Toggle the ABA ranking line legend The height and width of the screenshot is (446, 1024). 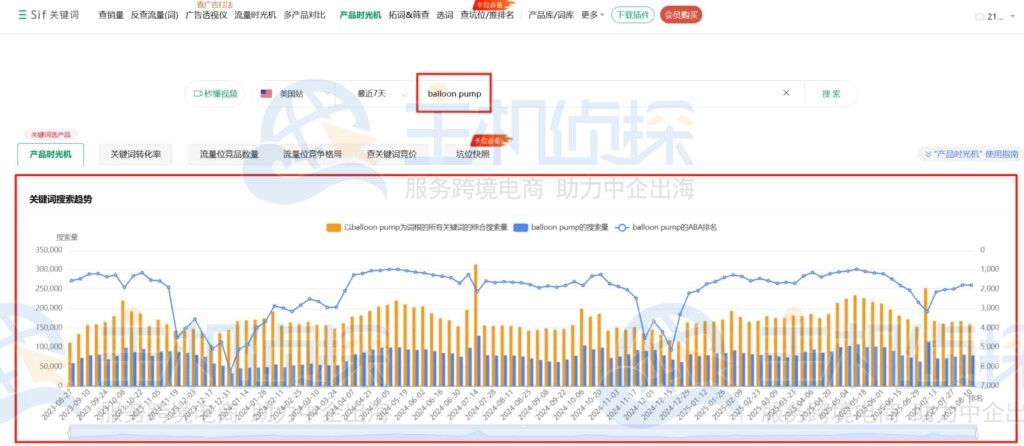pyautogui.click(x=623, y=227)
